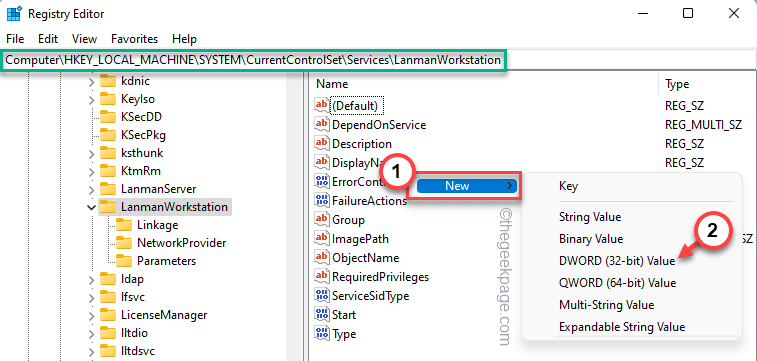Select the lfsvc tree item
This screenshot has width=757, height=361.
133,297
